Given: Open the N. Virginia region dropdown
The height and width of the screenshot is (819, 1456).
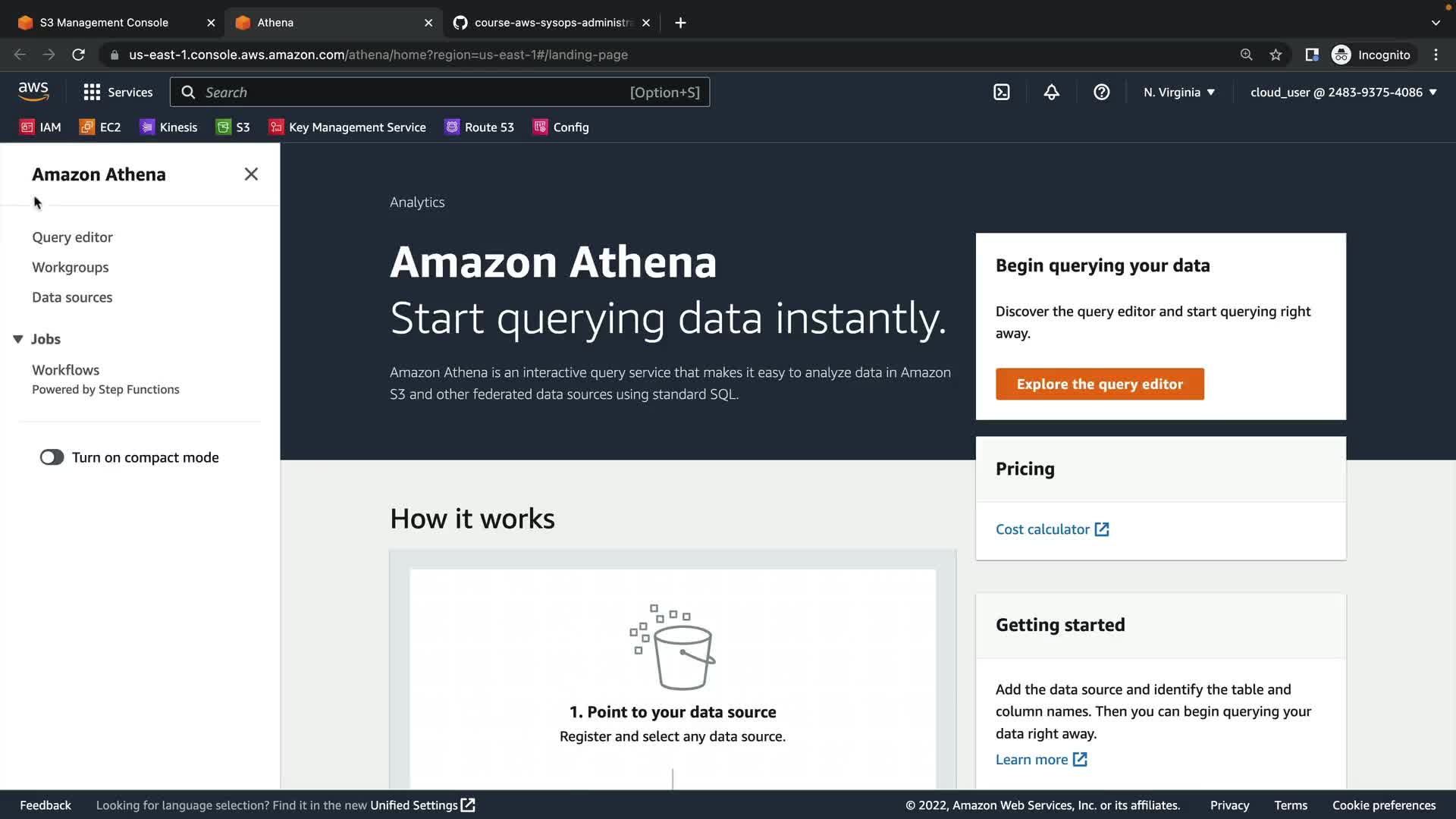Looking at the screenshot, I should coord(1178,93).
